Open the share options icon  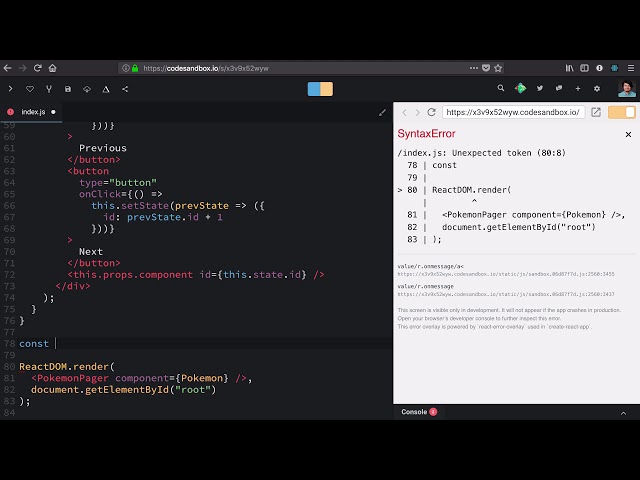(x=125, y=89)
